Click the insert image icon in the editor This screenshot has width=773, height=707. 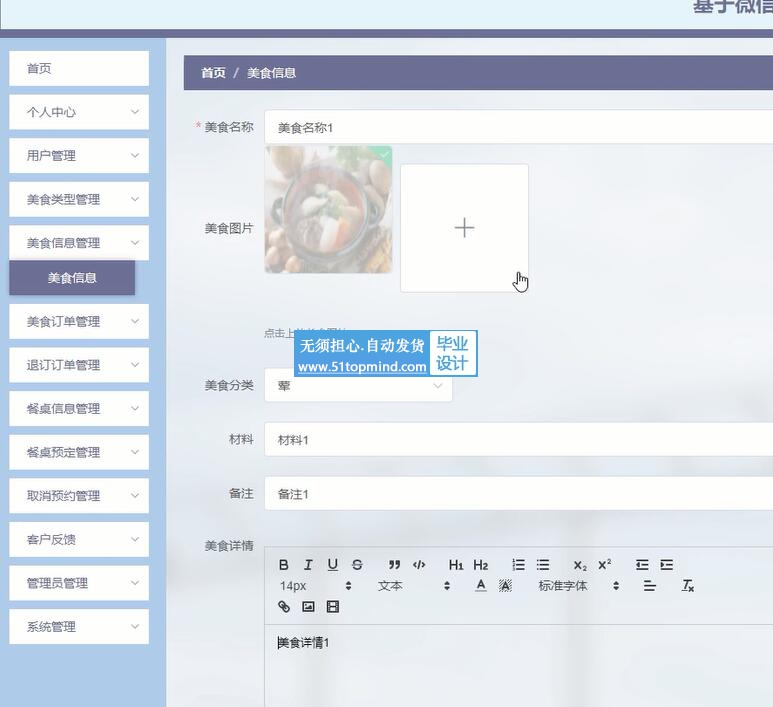[308, 607]
